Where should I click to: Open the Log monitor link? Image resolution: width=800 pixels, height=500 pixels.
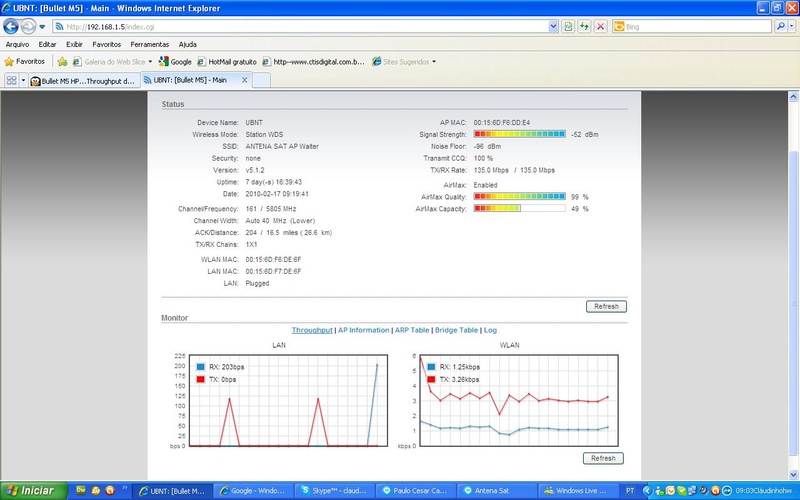[490, 330]
